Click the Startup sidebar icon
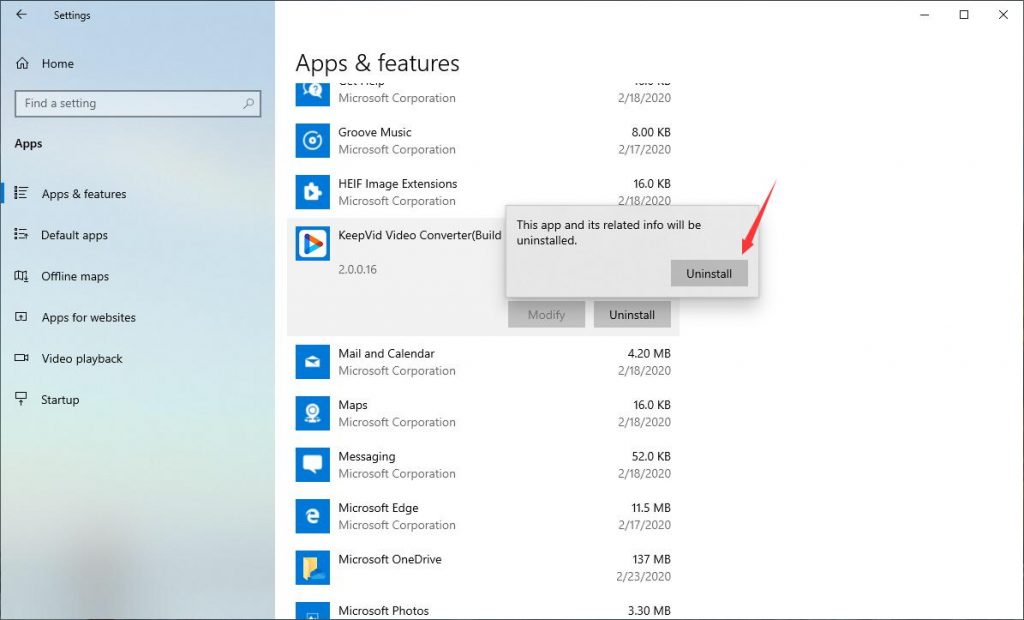Image resolution: width=1024 pixels, height=620 pixels. pos(21,399)
